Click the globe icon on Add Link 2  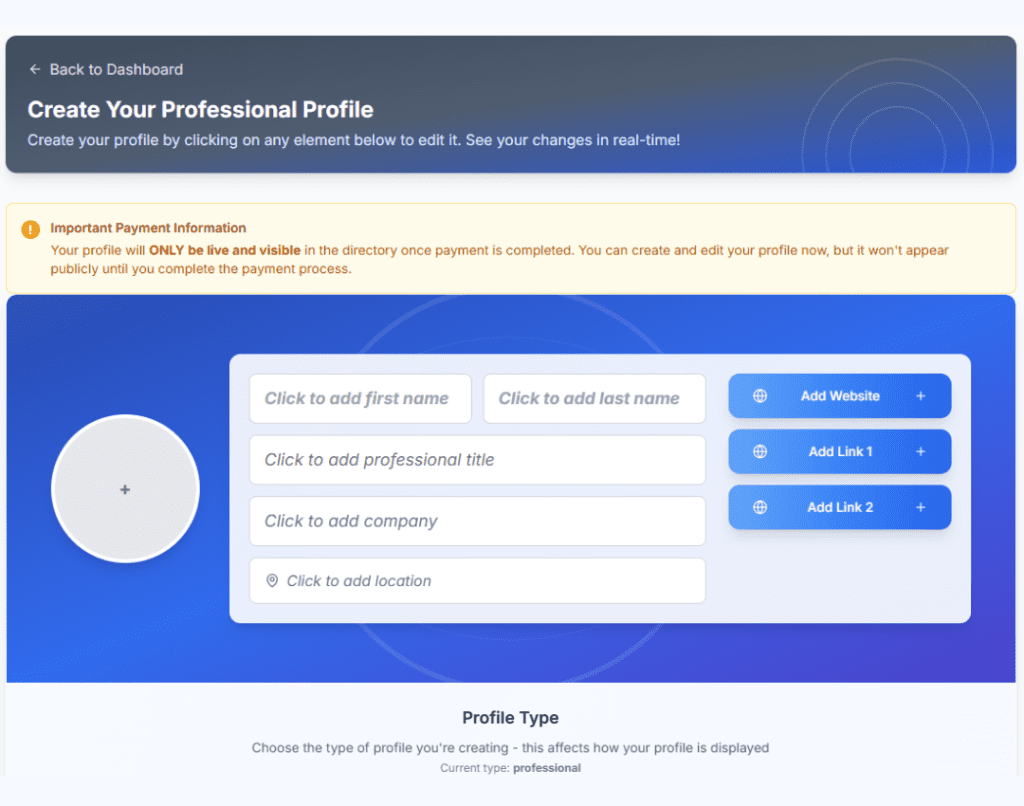(x=760, y=507)
